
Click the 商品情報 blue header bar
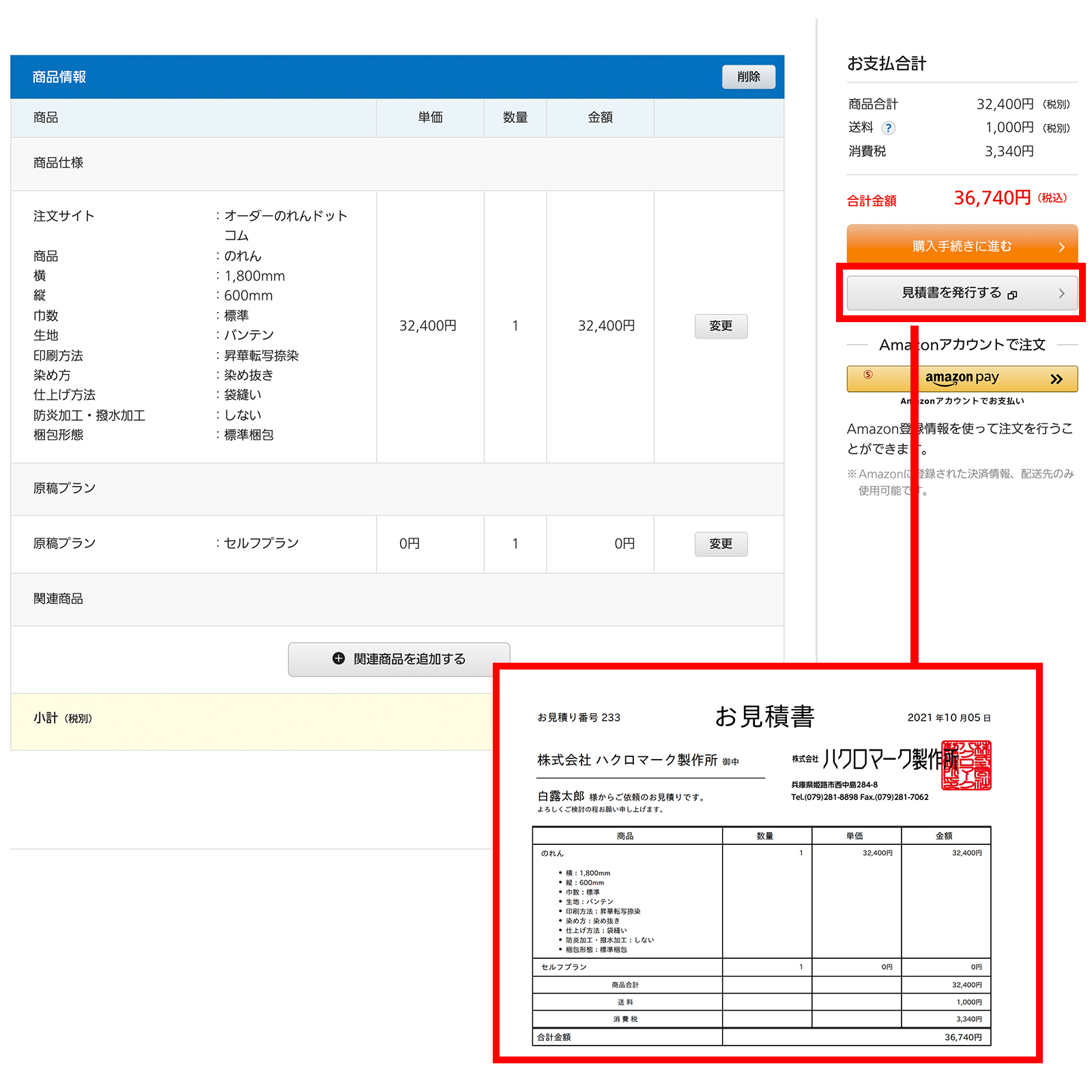coord(58,77)
